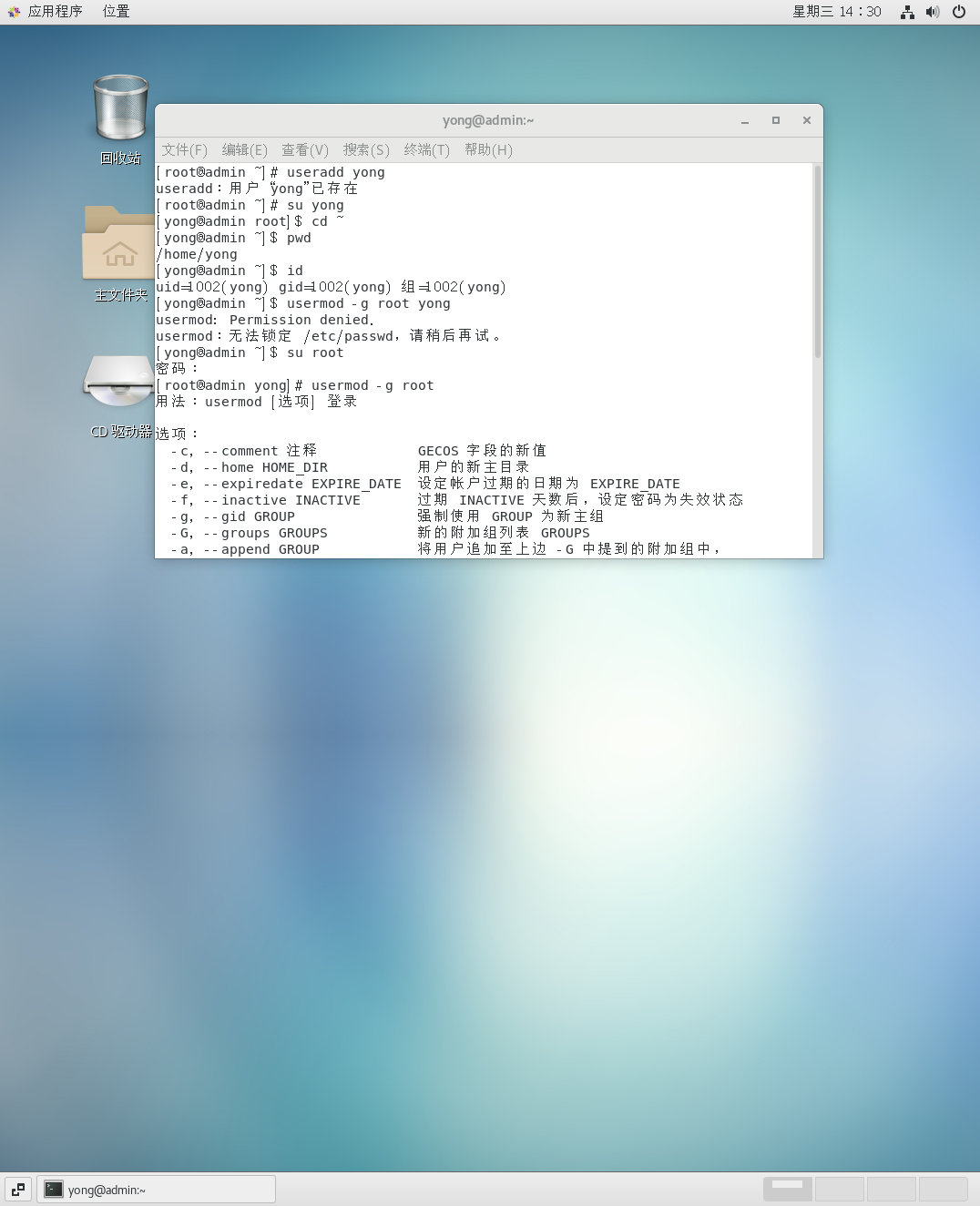This screenshot has width=980, height=1206.
Task: Open the 位置 places menu
Action: tap(116, 12)
